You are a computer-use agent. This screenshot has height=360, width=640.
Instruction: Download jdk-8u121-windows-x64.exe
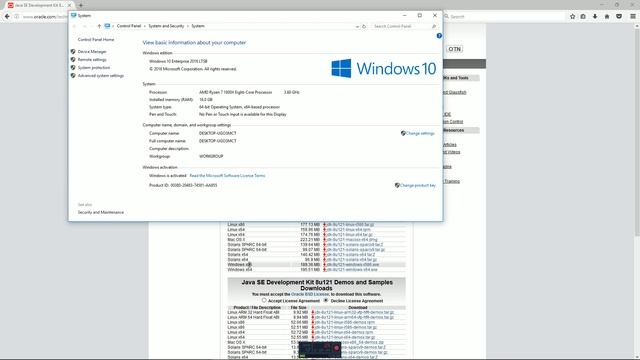click(352, 270)
